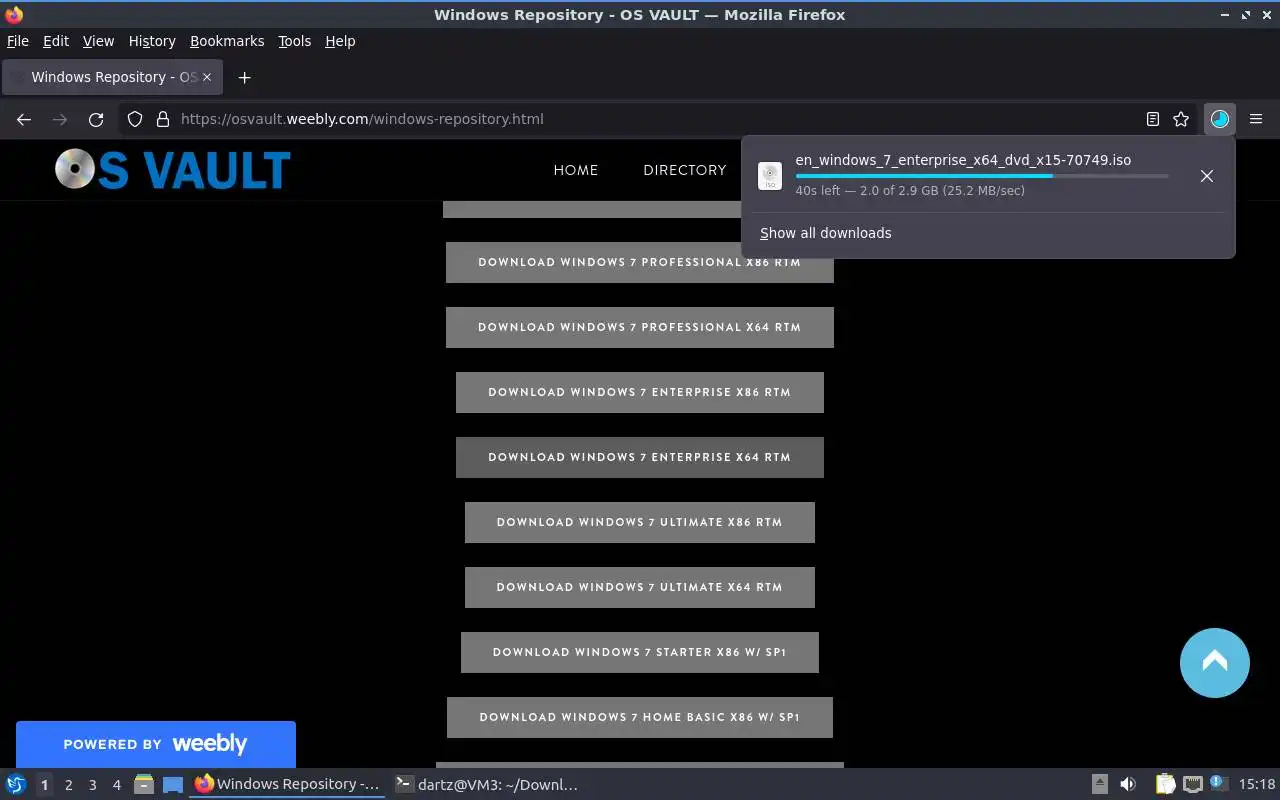This screenshot has width=1280, height=800.
Task: Download Windows 7 Enterprise X86 RTM
Action: click(x=640, y=392)
